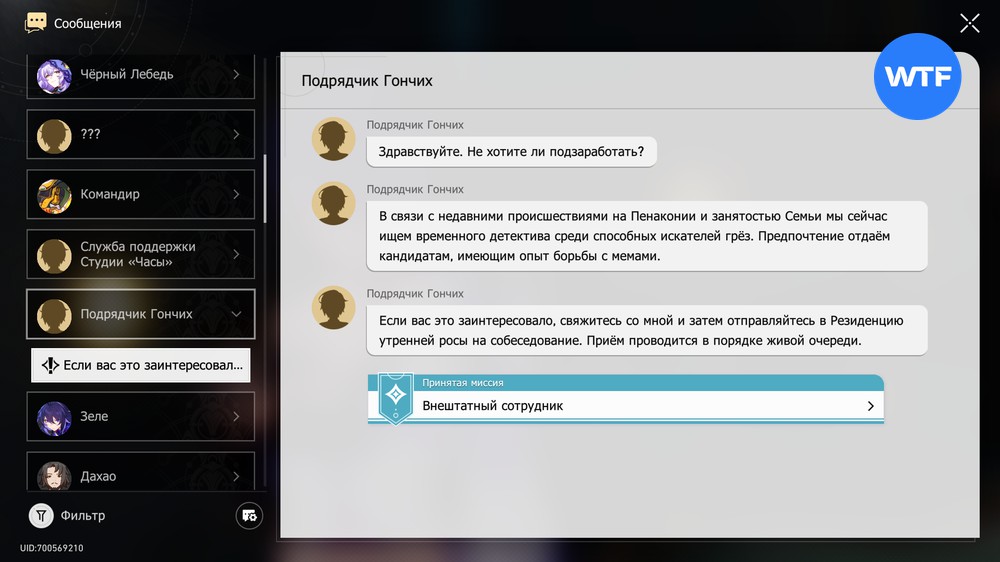This screenshot has width=1000, height=562.
Task: Click the Чёрный Лебедь avatar icon
Action: pos(54,75)
